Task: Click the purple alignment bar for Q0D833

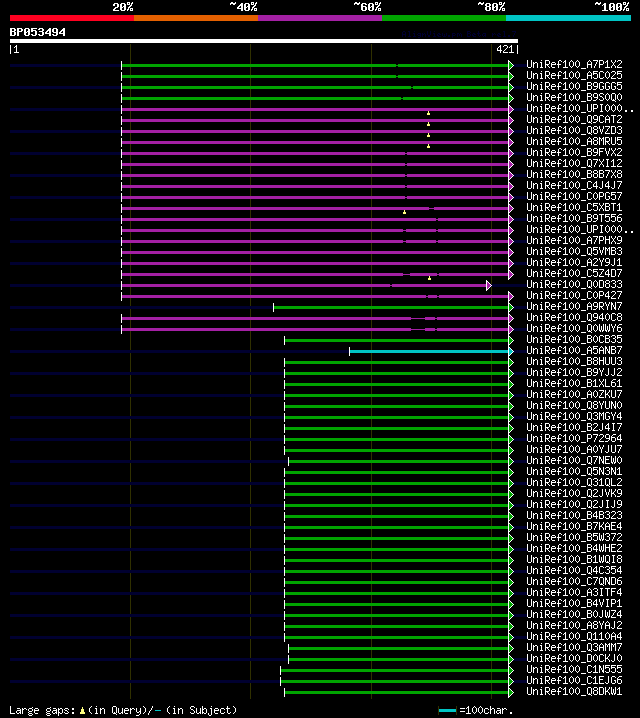Action: click(304, 286)
